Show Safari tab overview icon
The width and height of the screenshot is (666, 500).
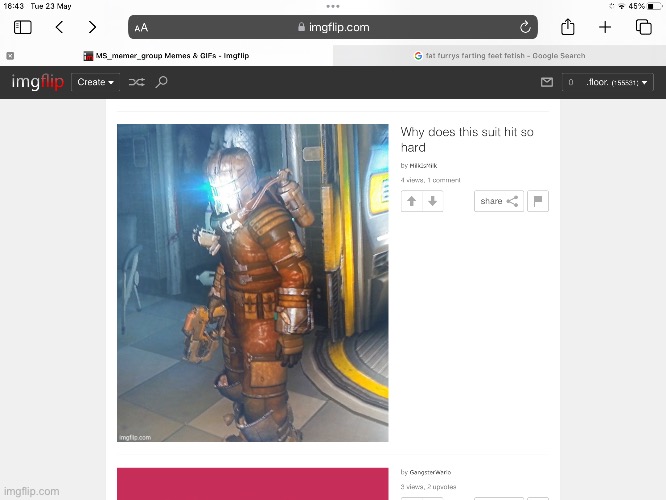643,27
